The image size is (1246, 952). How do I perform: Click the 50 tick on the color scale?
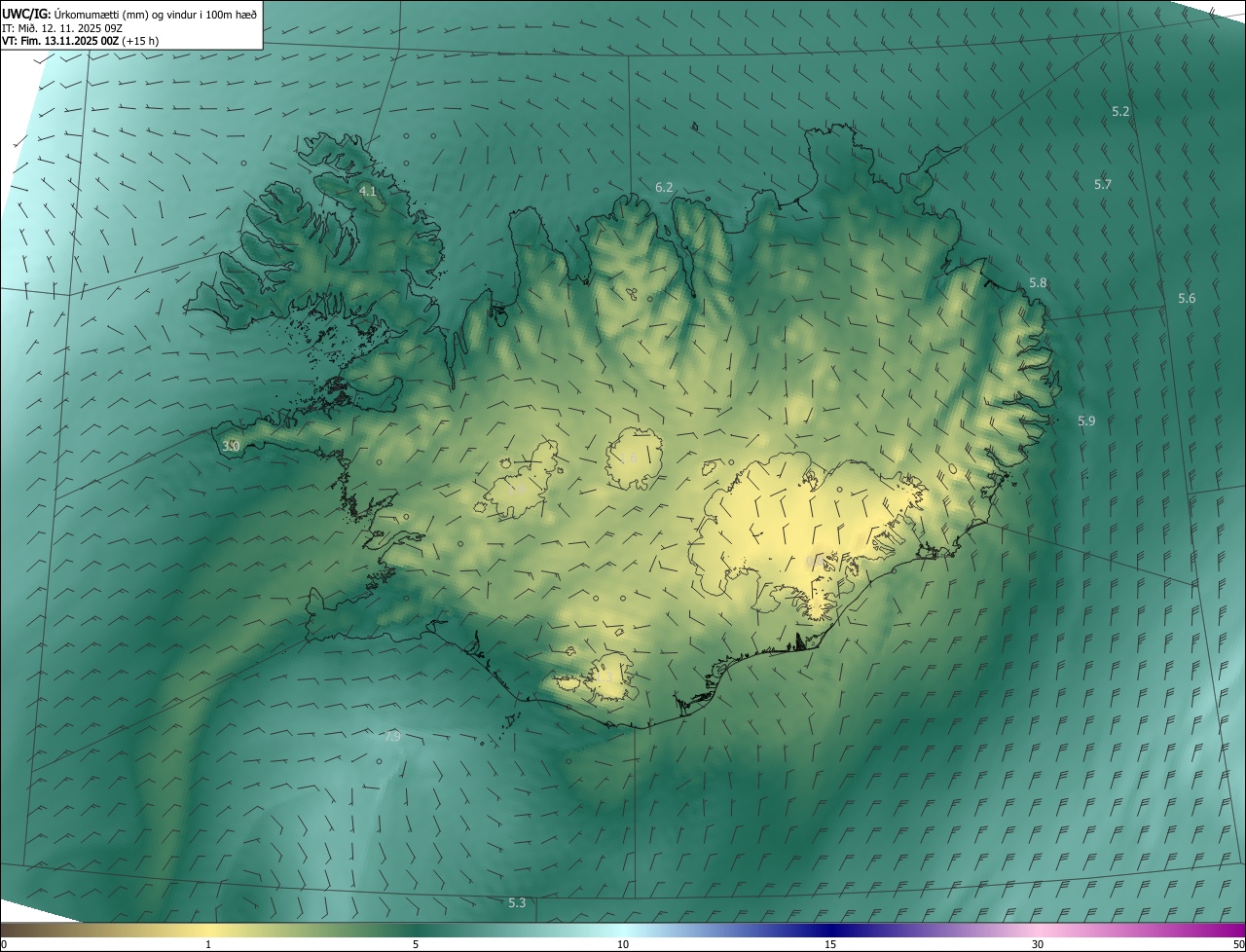point(1238,944)
